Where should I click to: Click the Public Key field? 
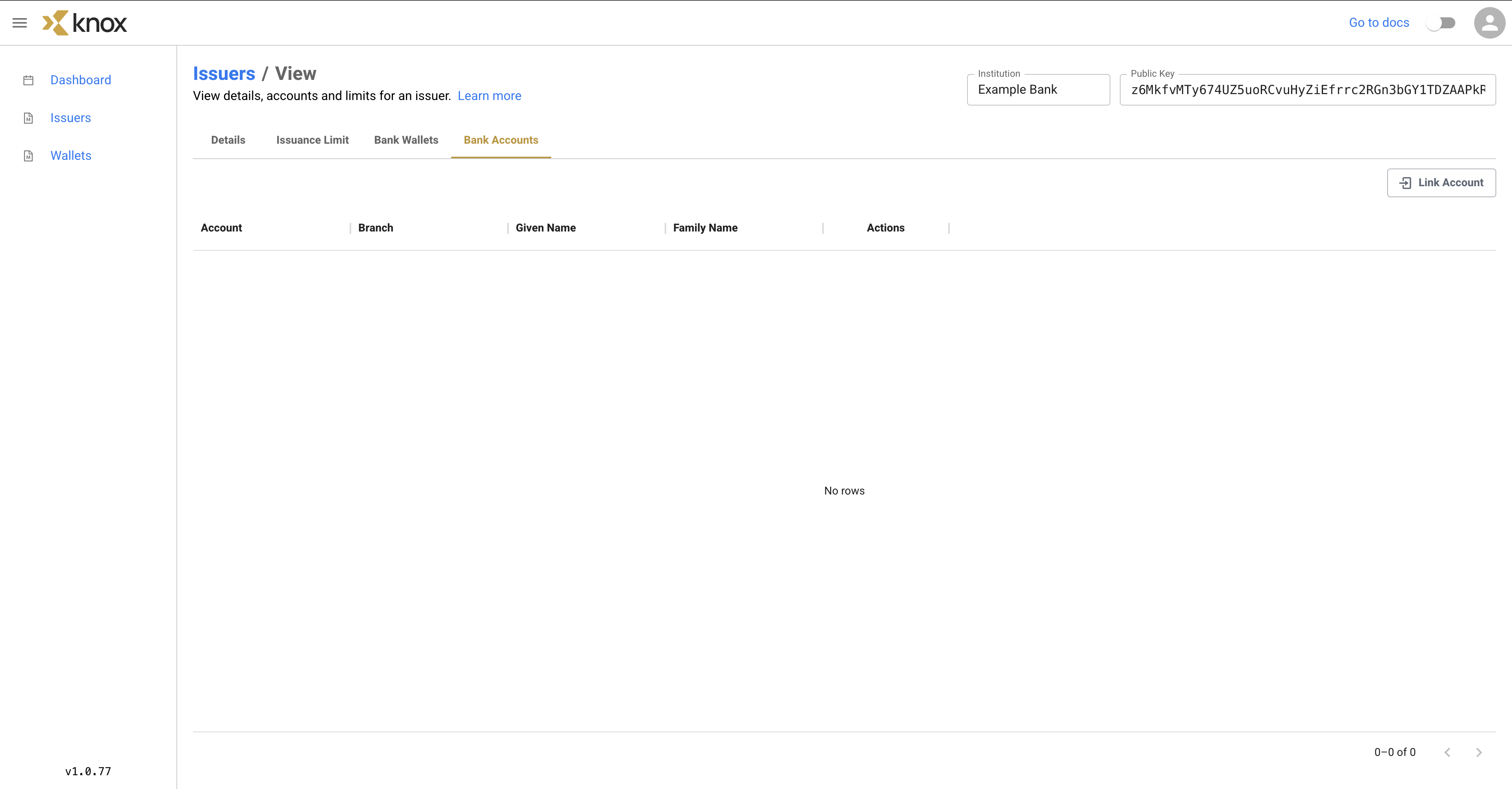pos(1307,90)
